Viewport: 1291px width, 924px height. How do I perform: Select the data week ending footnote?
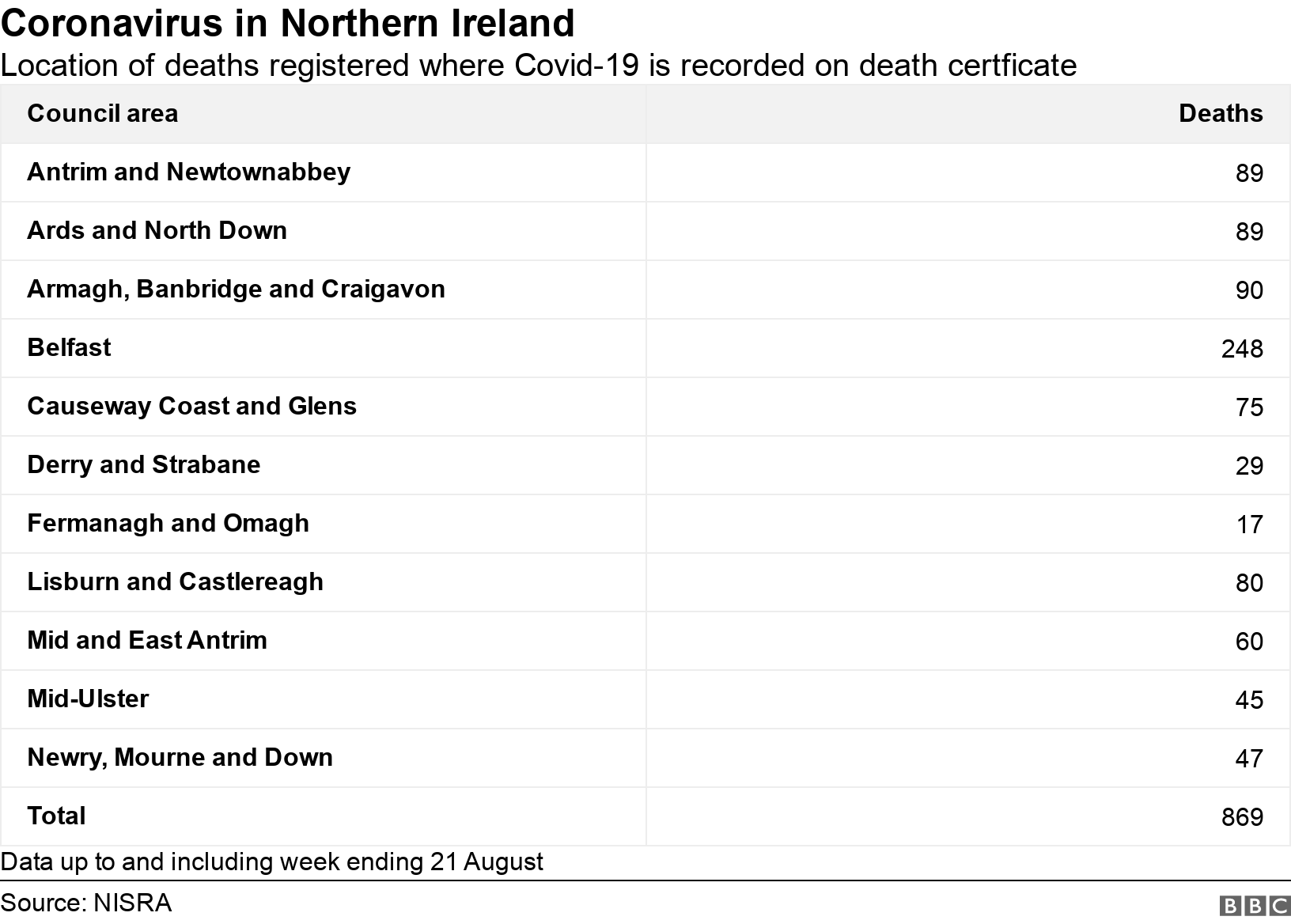coord(272,862)
